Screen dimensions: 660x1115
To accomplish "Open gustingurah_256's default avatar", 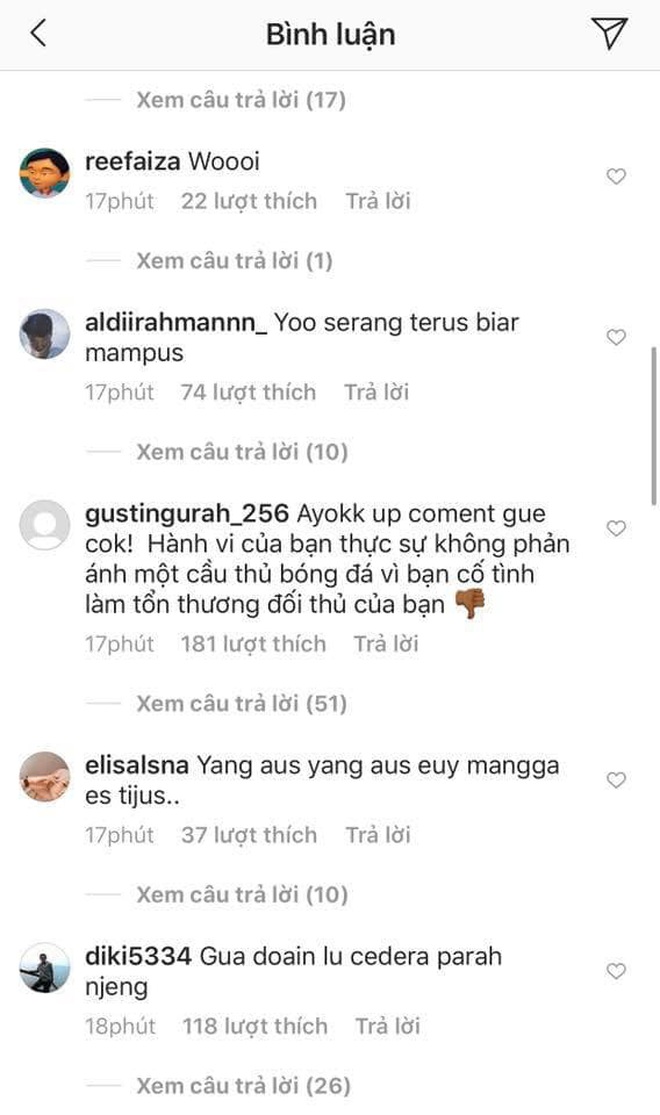I will pos(44,525).
